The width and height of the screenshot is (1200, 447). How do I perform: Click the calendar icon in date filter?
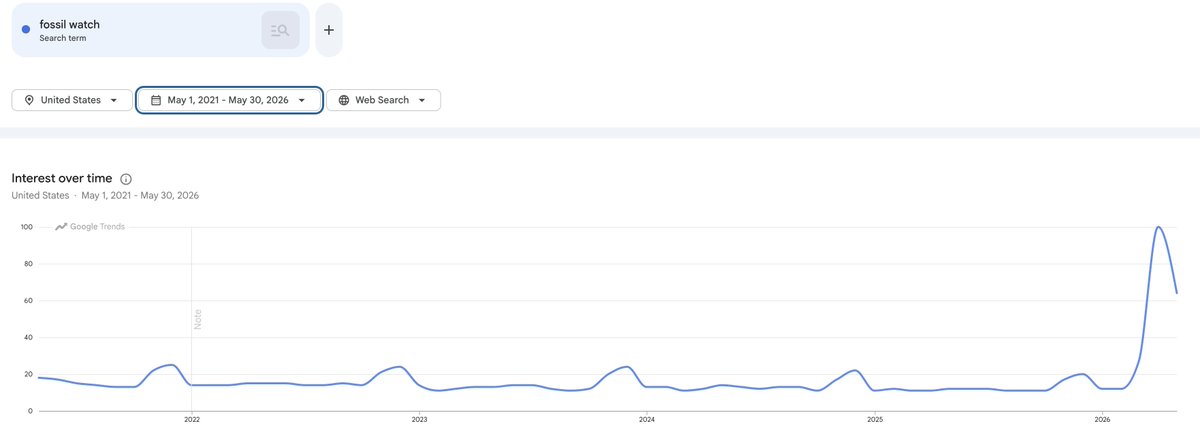tap(155, 100)
